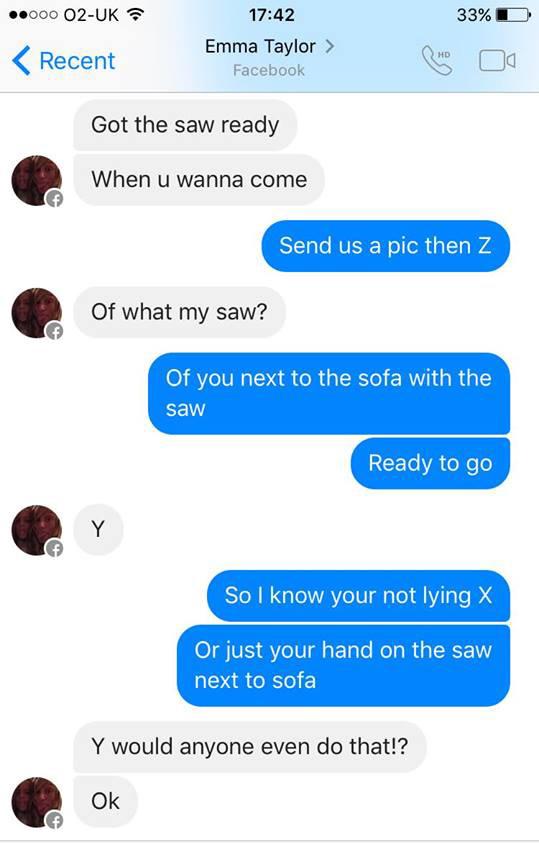Tap the battery indicator in status bar
The width and height of the screenshot is (539, 843).
coord(513,15)
